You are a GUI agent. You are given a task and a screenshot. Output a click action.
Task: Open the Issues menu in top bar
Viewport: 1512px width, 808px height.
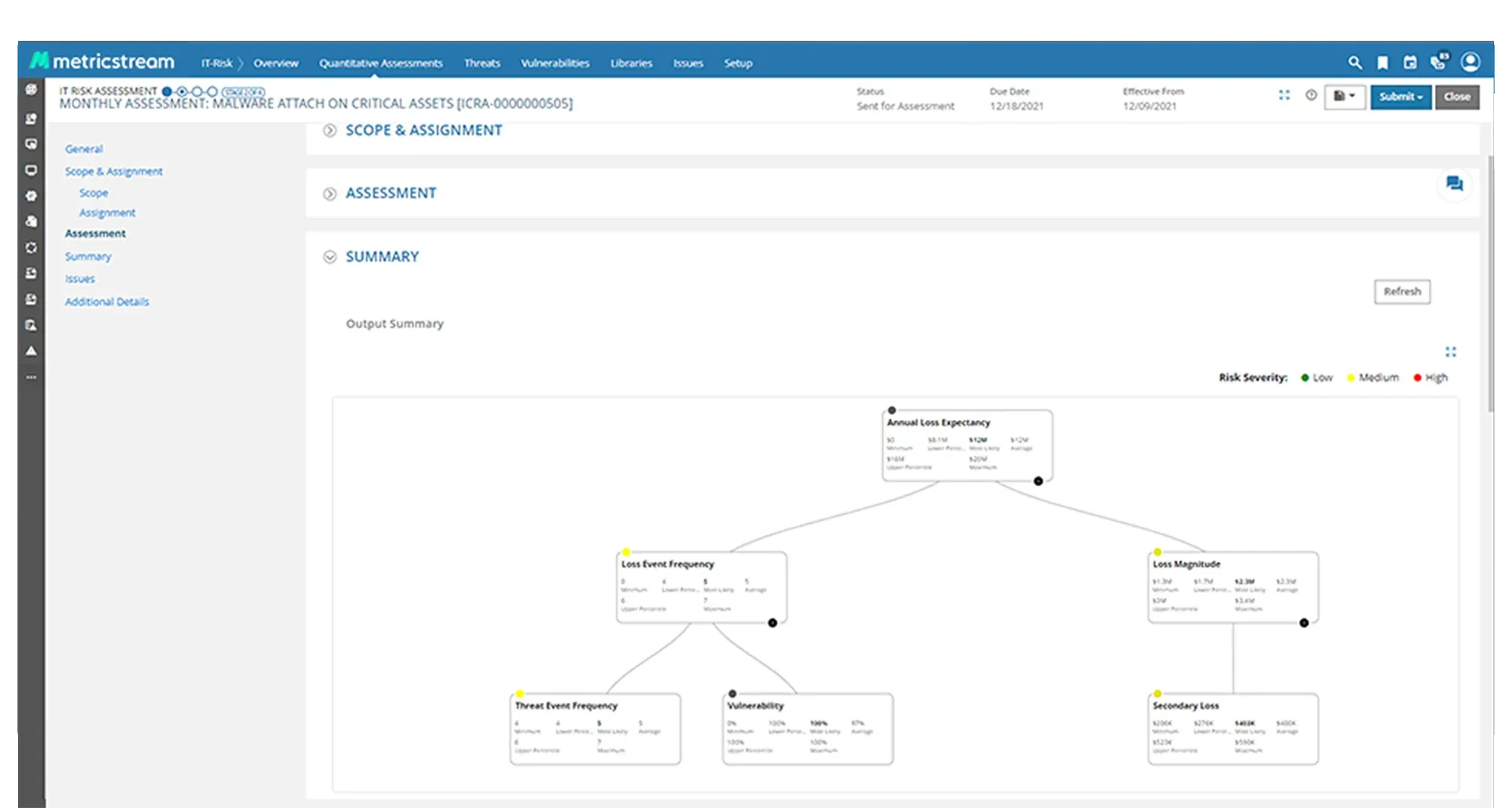688,63
